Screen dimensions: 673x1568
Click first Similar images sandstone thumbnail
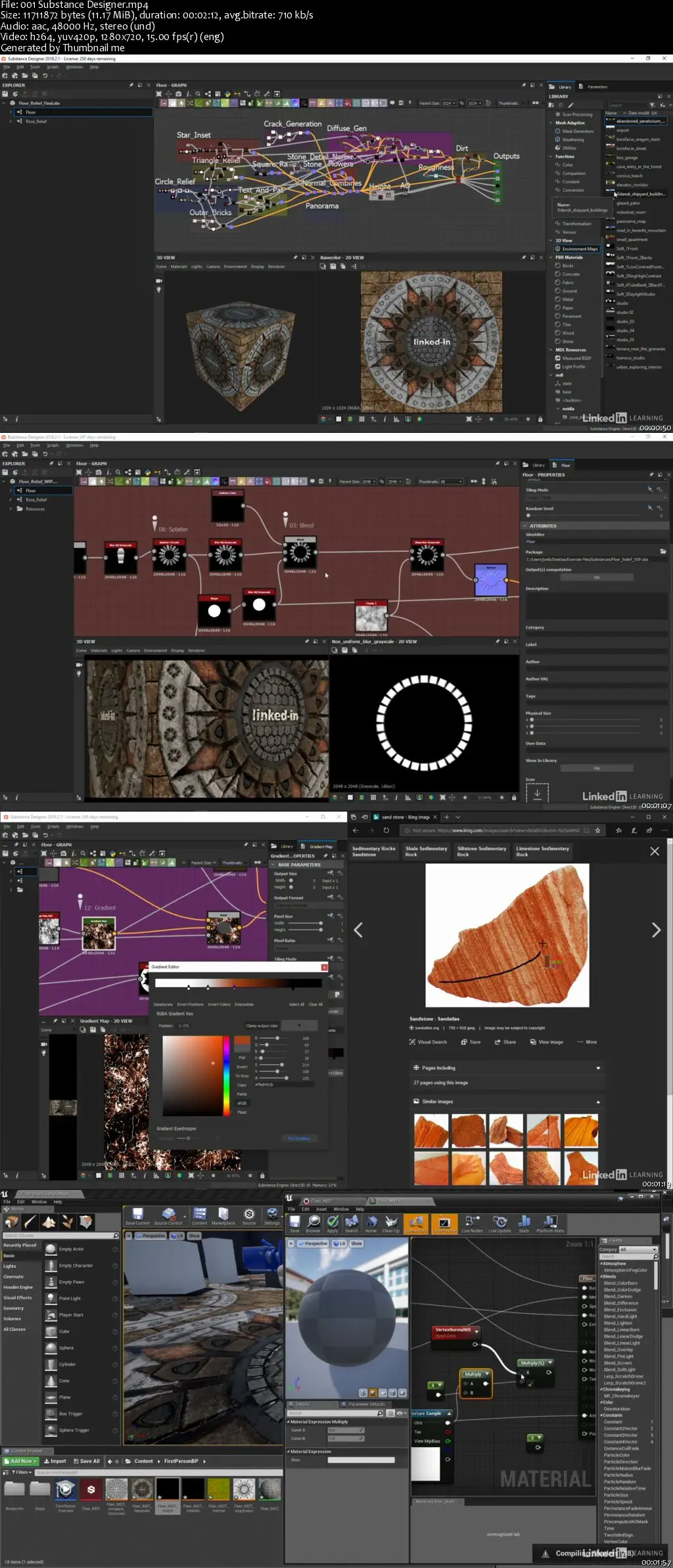coord(431,1131)
